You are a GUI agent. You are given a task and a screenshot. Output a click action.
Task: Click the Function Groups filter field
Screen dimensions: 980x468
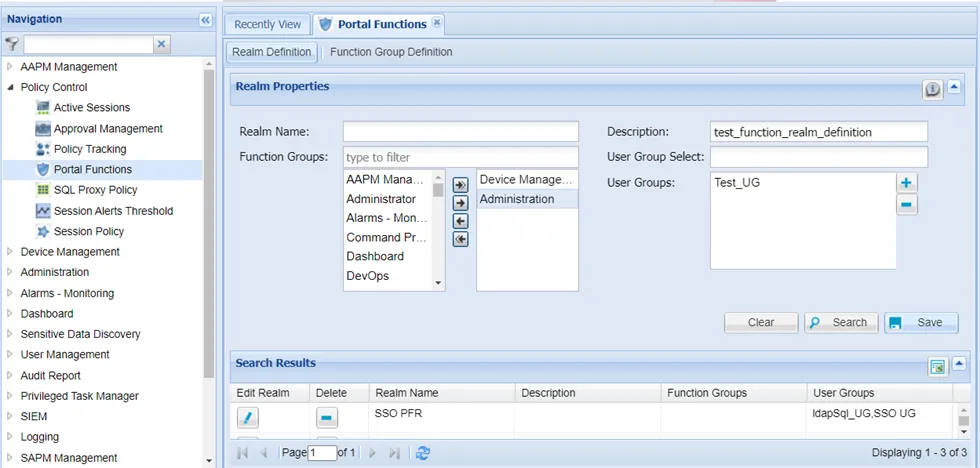pyautogui.click(x=461, y=157)
